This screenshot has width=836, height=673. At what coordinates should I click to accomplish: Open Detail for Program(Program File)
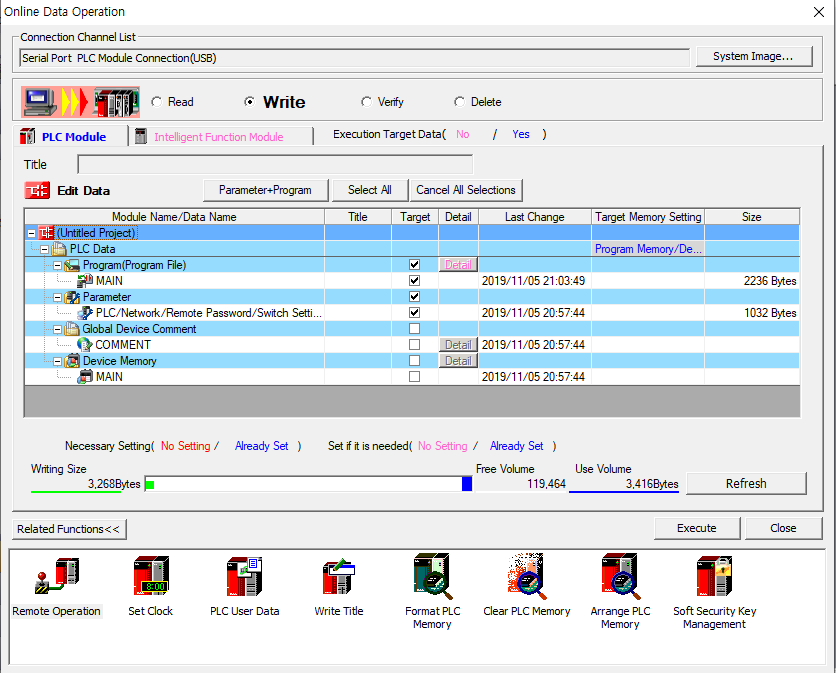click(458, 265)
